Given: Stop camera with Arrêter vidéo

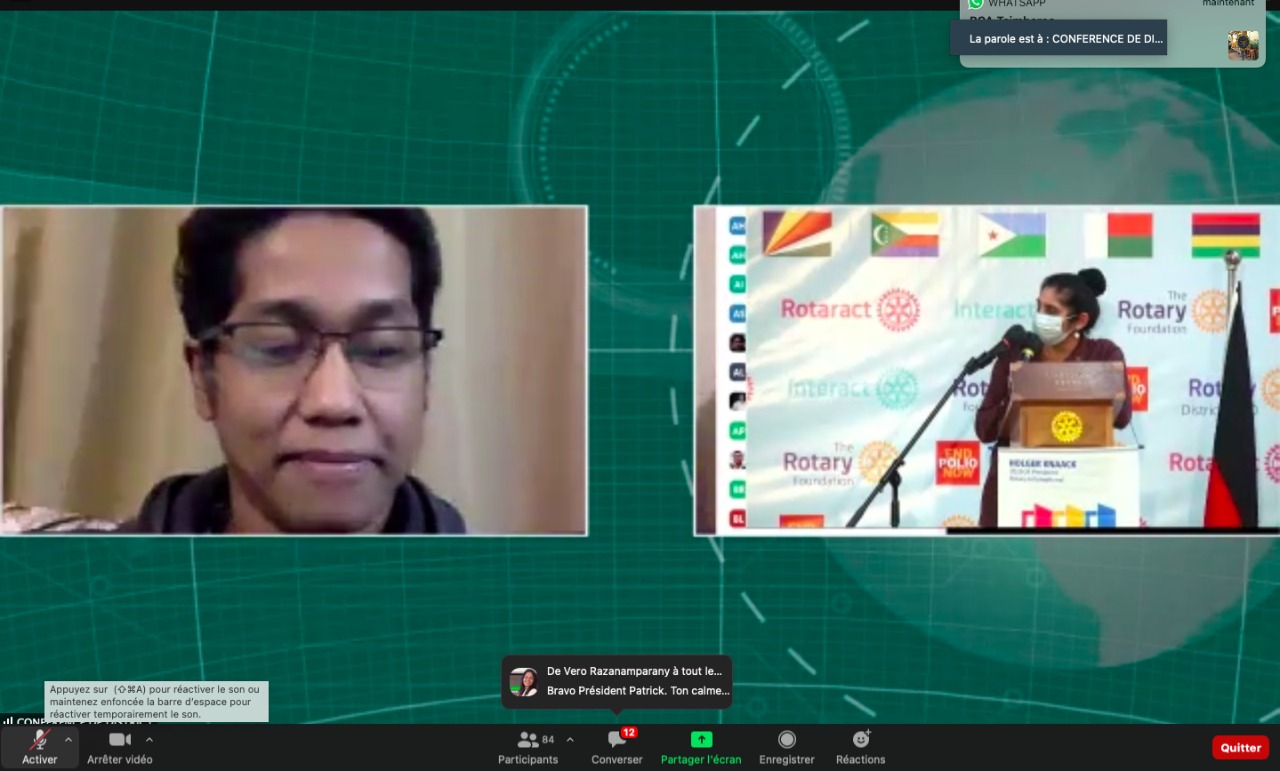Looking at the screenshot, I should [120, 740].
